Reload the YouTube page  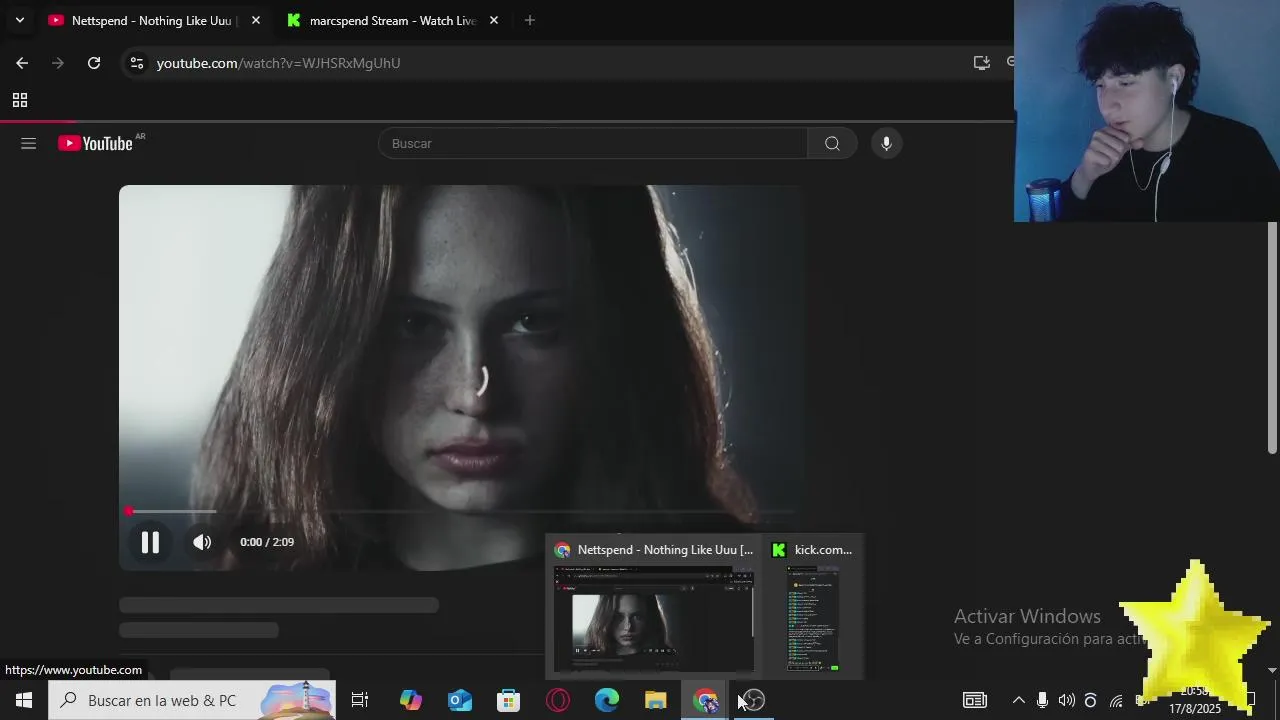point(94,63)
